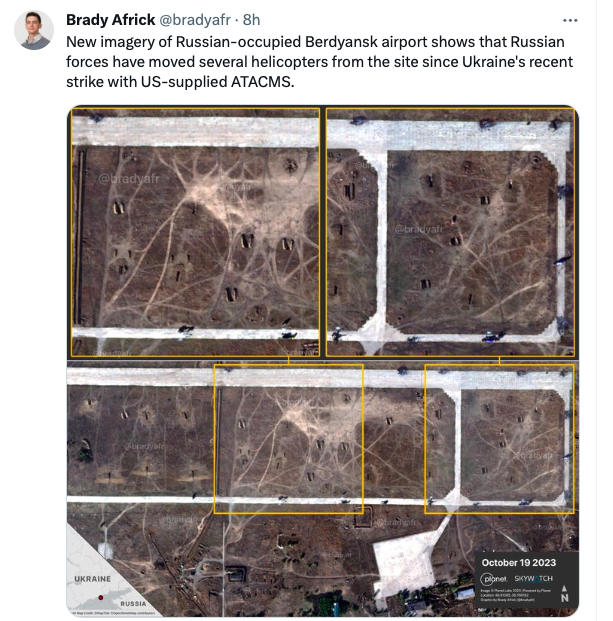Click the Brady Africk display name
This screenshot has height=621, width=613.
pyautogui.click(x=110, y=20)
